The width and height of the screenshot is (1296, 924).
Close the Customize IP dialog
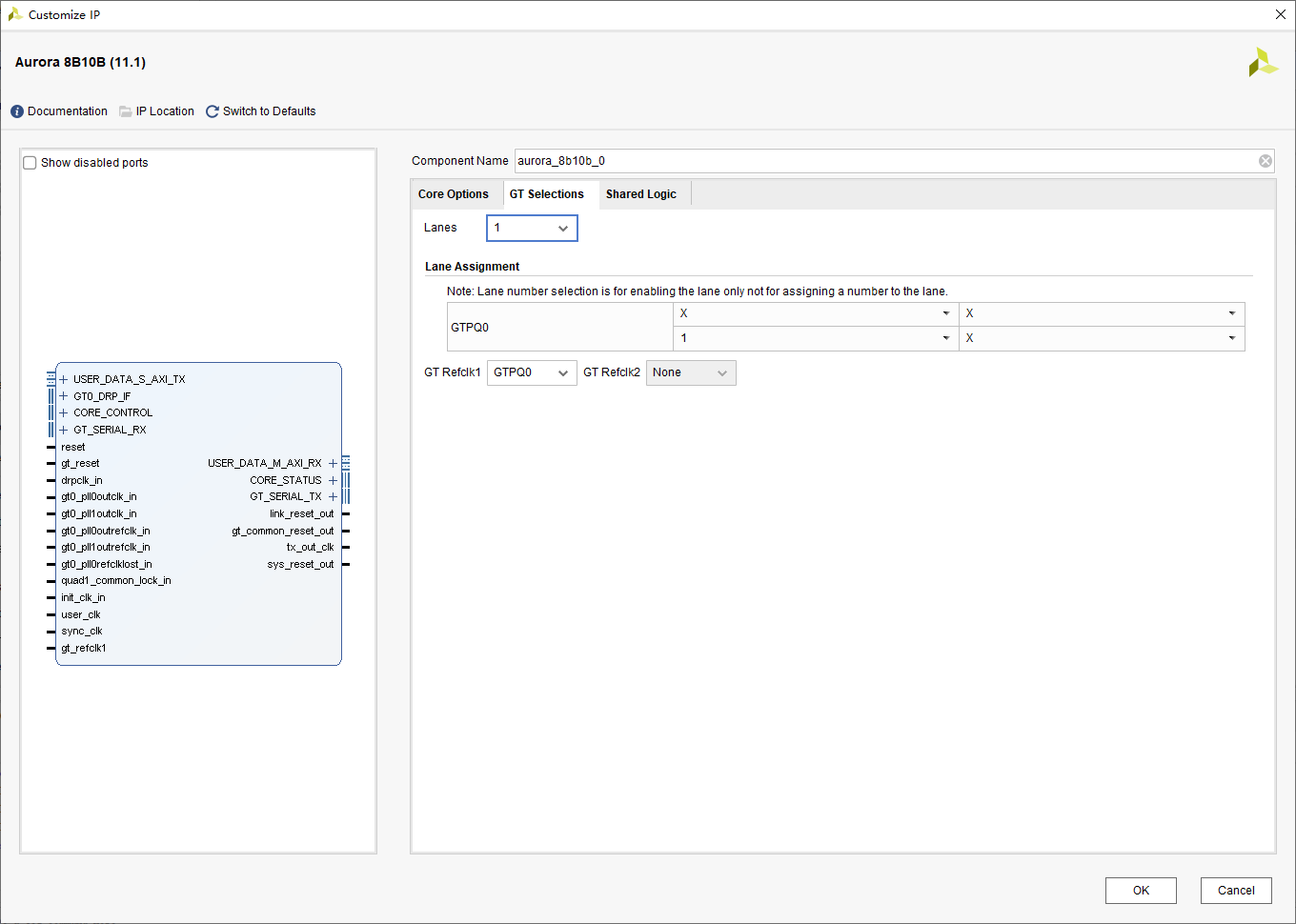coord(1281,14)
